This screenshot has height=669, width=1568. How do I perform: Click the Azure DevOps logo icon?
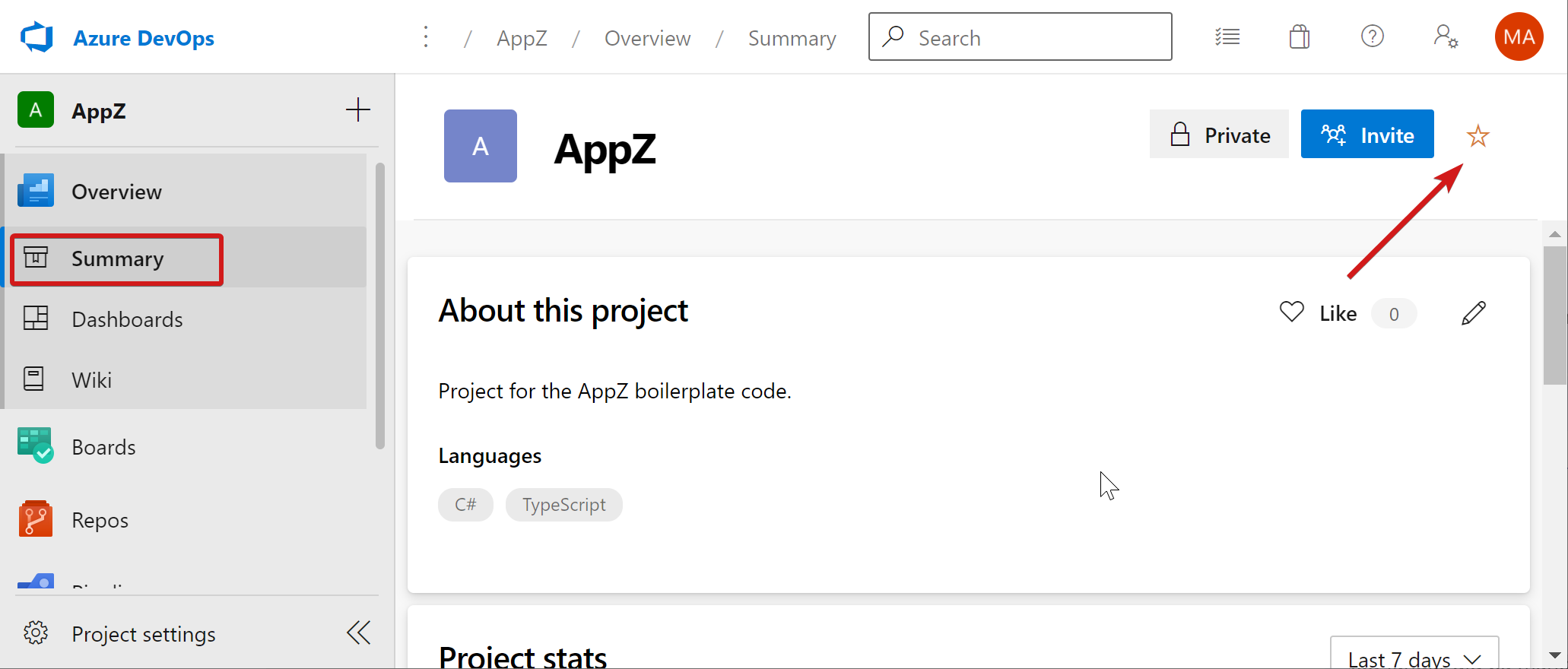click(37, 37)
